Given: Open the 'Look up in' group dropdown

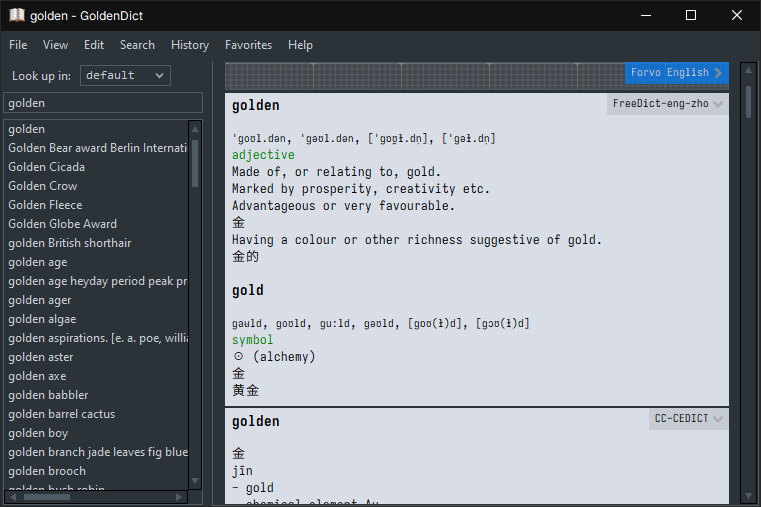Looking at the screenshot, I should coord(125,75).
